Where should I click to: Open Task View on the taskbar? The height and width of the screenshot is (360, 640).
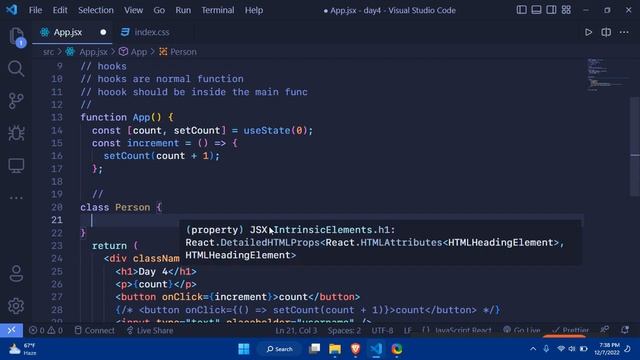click(x=314, y=349)
